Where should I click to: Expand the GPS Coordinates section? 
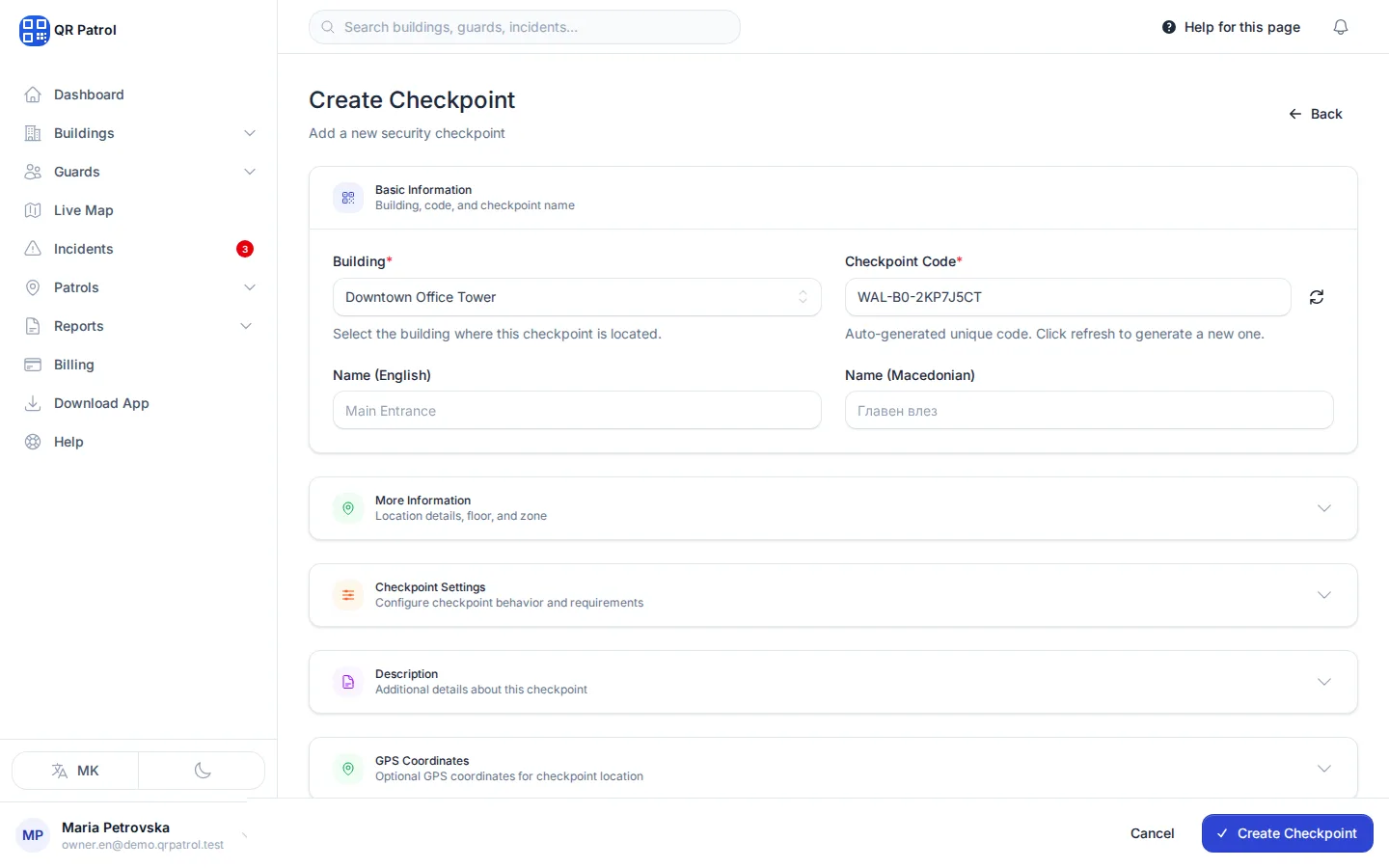[833, 769]
